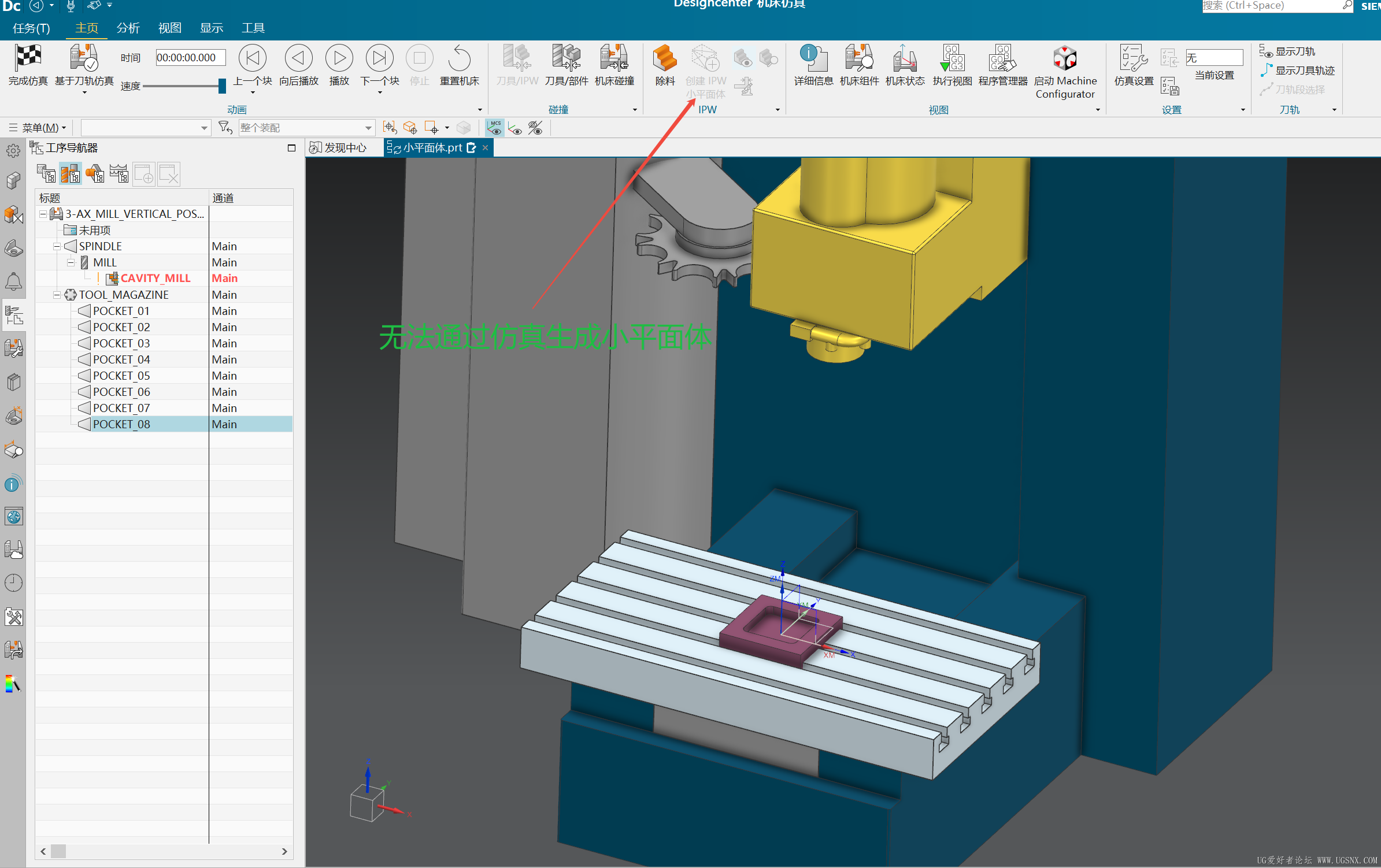Viewport: 1381px width, 868px height.
Task: Click the search box (Ctrl+Space)
Action: click(x=1278, y=6)
